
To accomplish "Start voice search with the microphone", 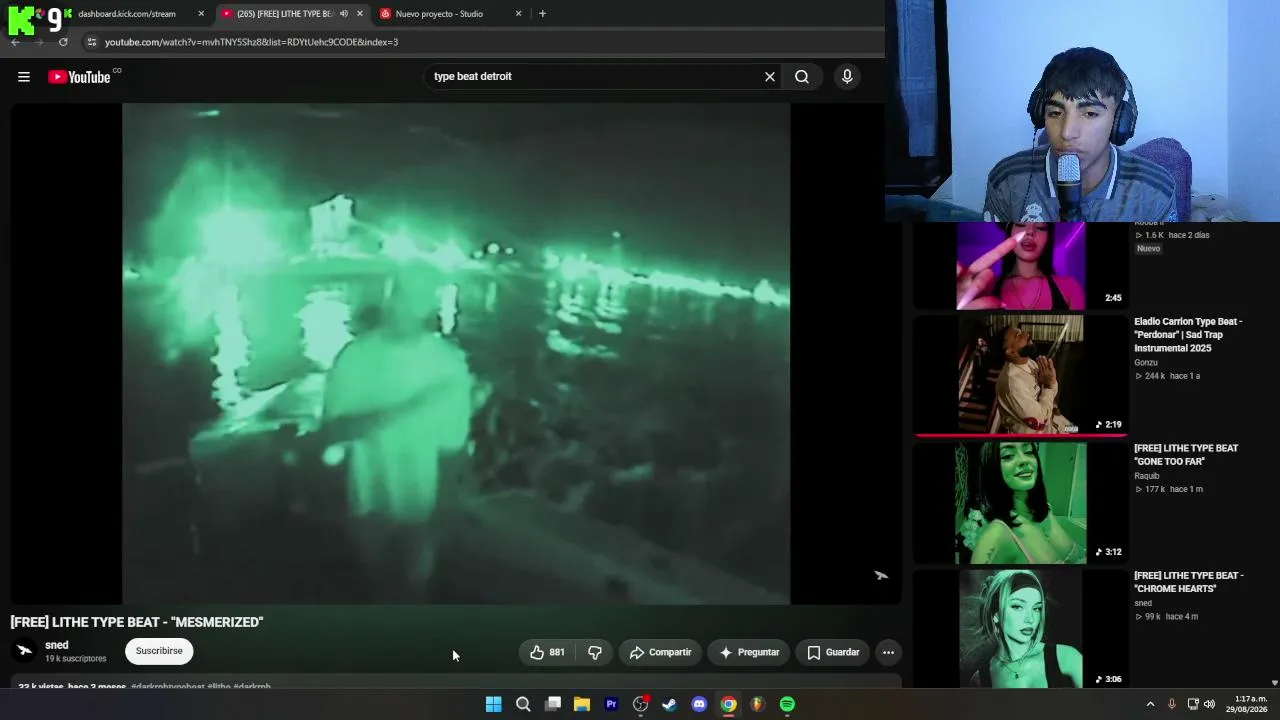I will tap(847, 77).
